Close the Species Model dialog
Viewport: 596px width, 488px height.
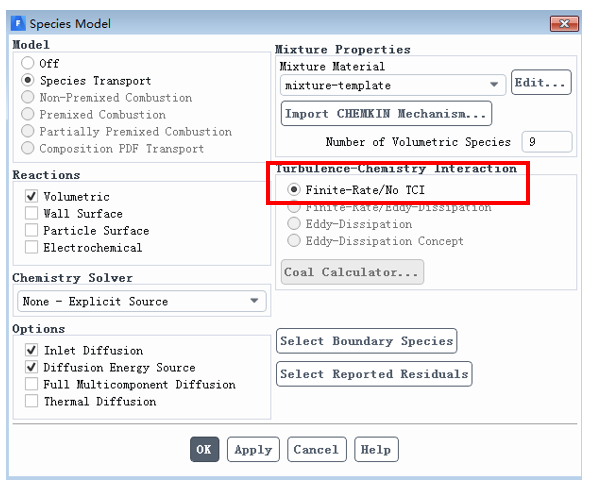(564, 24)
